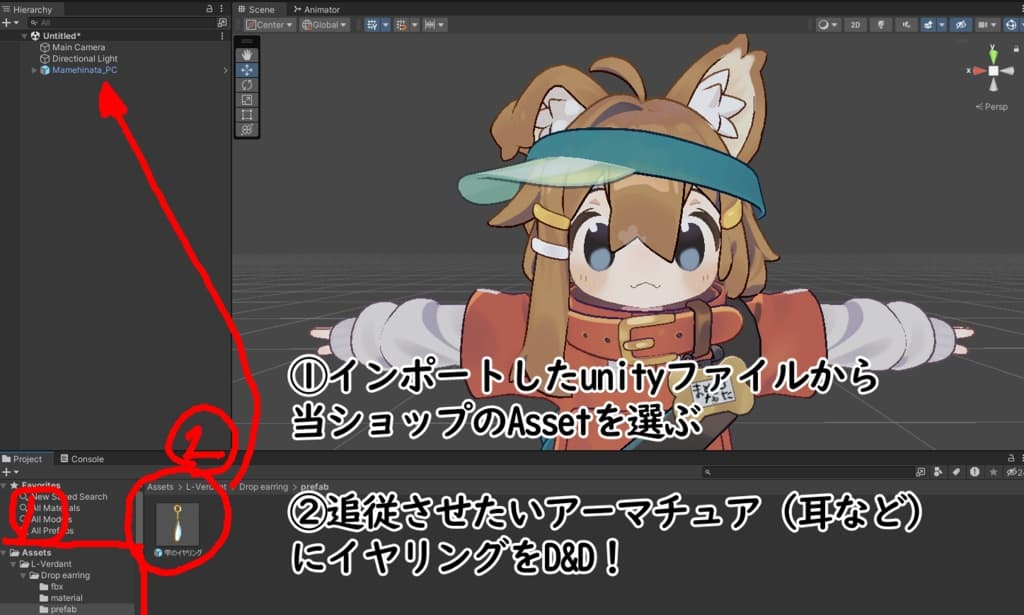This screenshot has width=1024, height=615.
Task: Navigate to Assets via the breadcrumb
Action: pyautogui.click(x=158, y=487)
